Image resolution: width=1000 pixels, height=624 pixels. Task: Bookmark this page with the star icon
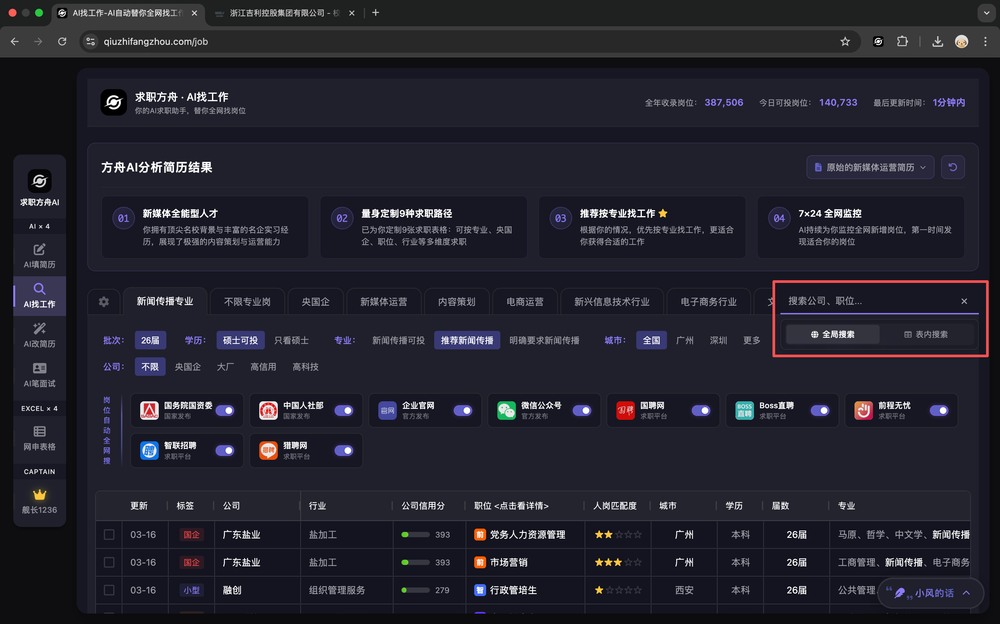[845, 42]
